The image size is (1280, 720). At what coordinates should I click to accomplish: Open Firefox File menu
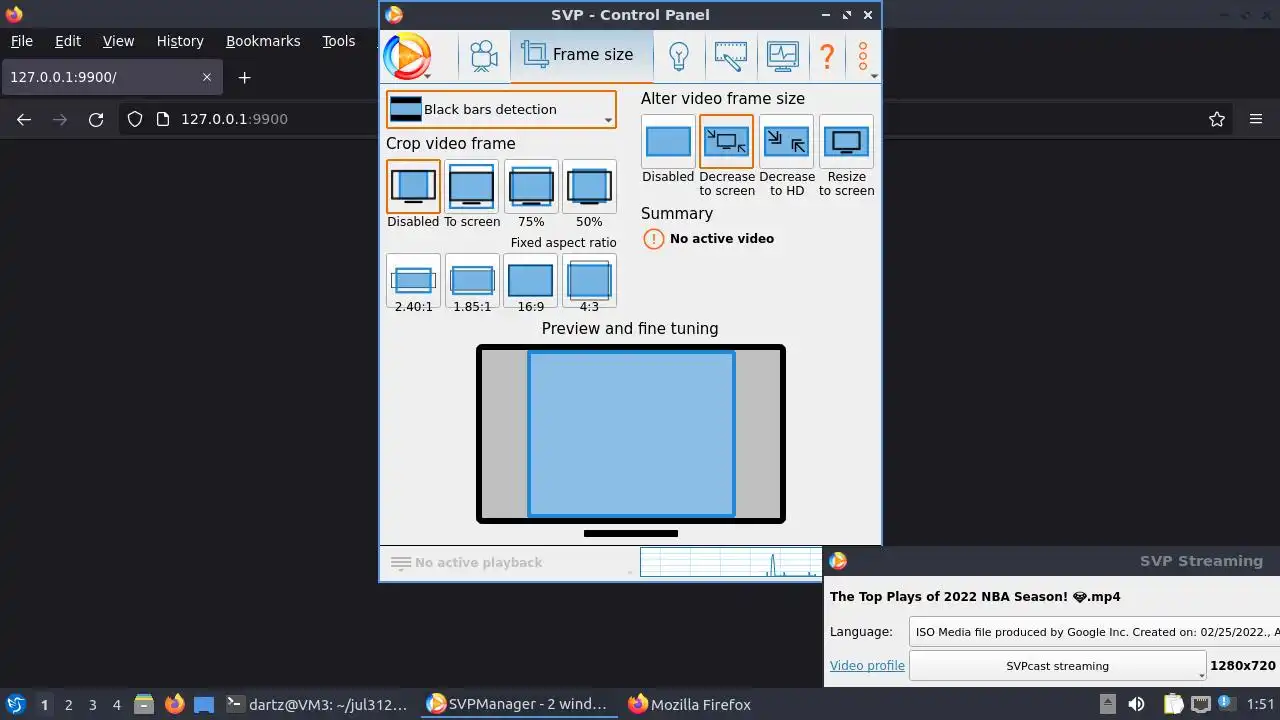tap(21, 41)
